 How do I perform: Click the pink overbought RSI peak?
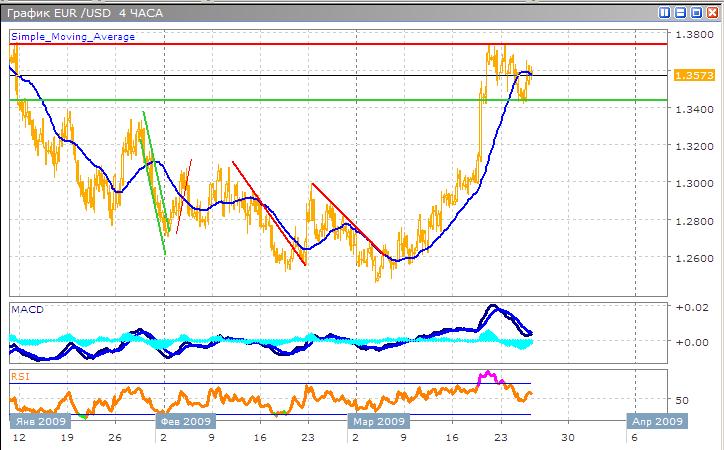click(x=488, y=376)
